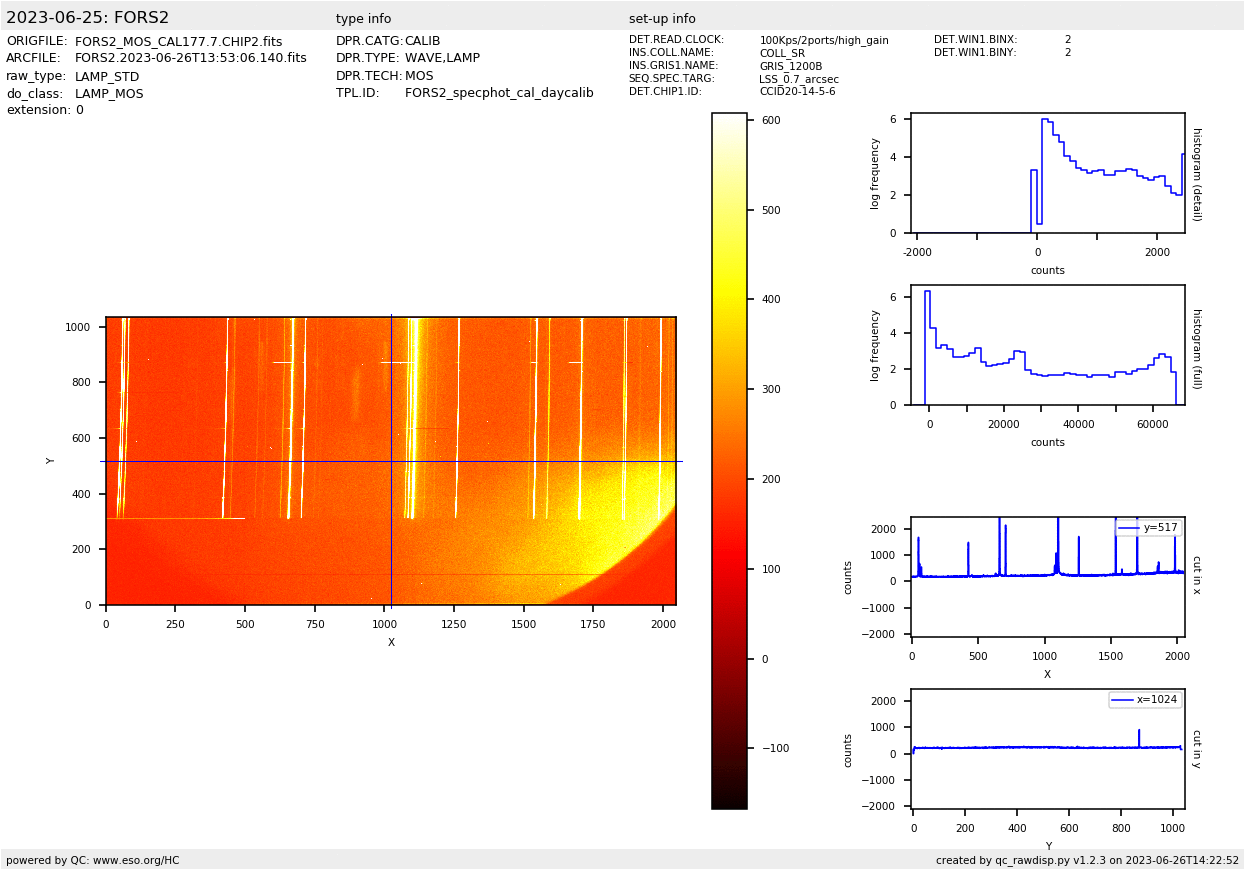Screen dimensions: 1245x870
Task: Select the ARCFILE filename text
Action: tap(190, 59)
